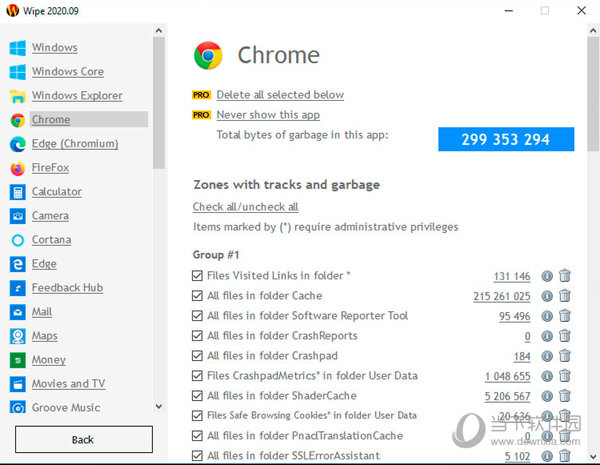Show info for CrashReports row
Viewport: 600px width, 465px height.
coord(547,336)
